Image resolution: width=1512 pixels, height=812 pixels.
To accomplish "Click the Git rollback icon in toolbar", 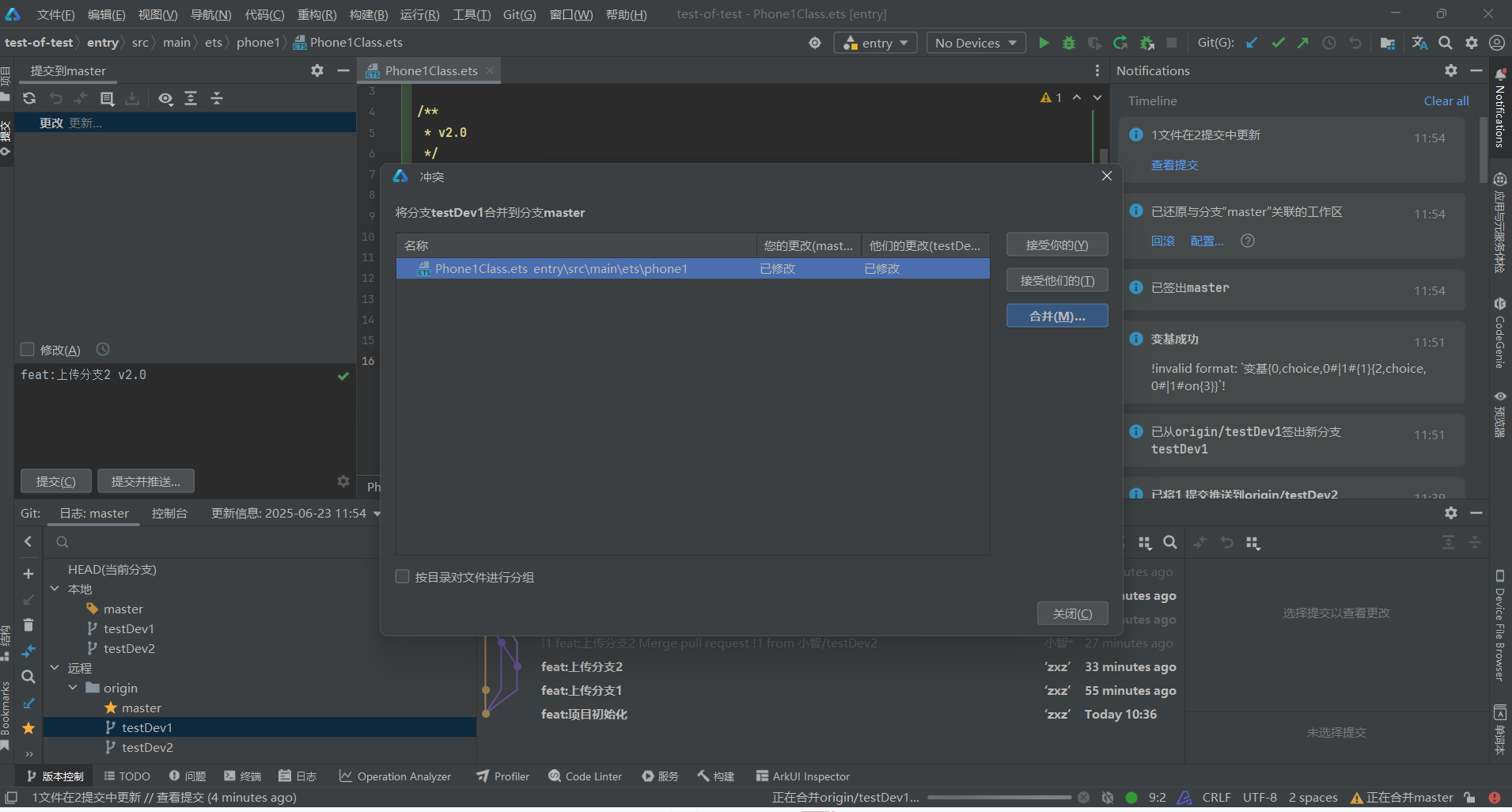I will (x=1355, y=43).
